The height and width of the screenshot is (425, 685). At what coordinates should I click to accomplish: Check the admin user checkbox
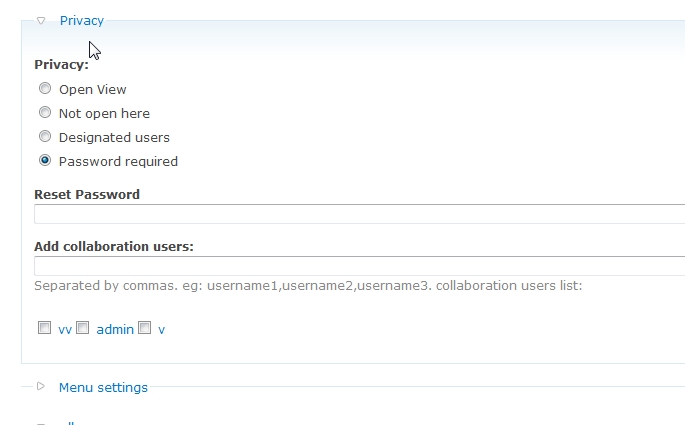(83, 328)
